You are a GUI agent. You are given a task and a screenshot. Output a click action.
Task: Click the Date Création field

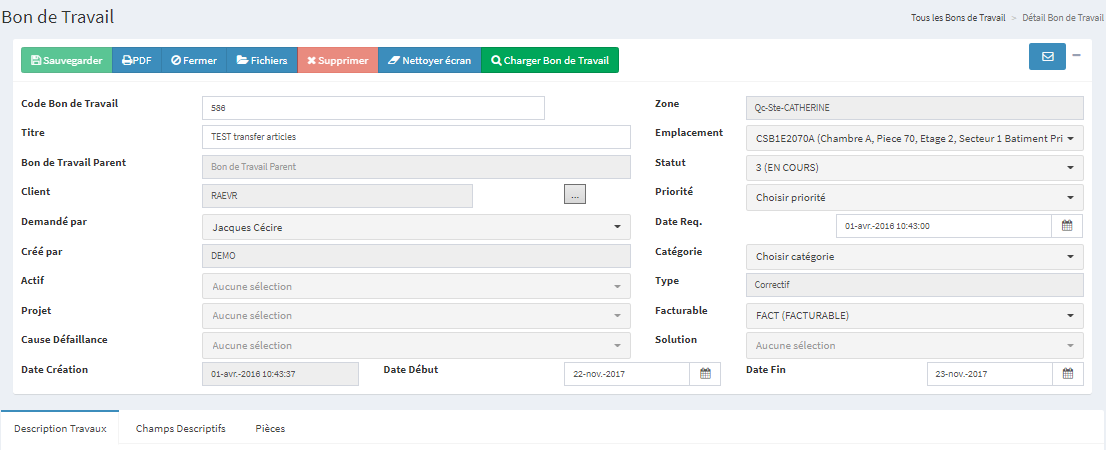click(x=281, y=374)
